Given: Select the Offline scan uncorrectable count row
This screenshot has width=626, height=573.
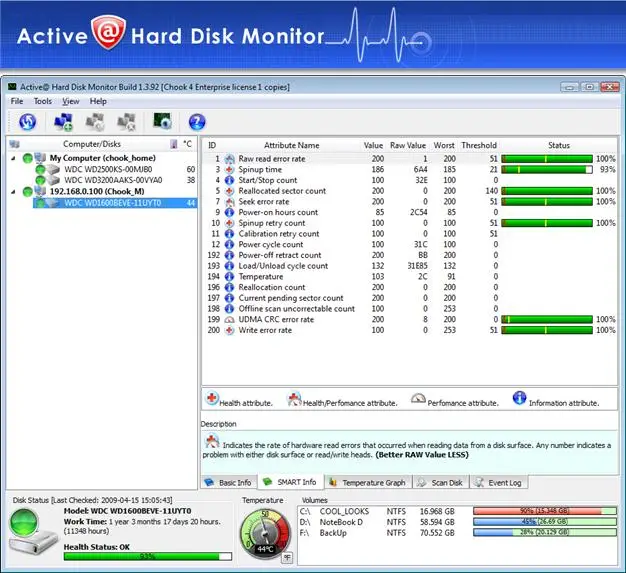Looking at the screenshot, I should [410, 309].
